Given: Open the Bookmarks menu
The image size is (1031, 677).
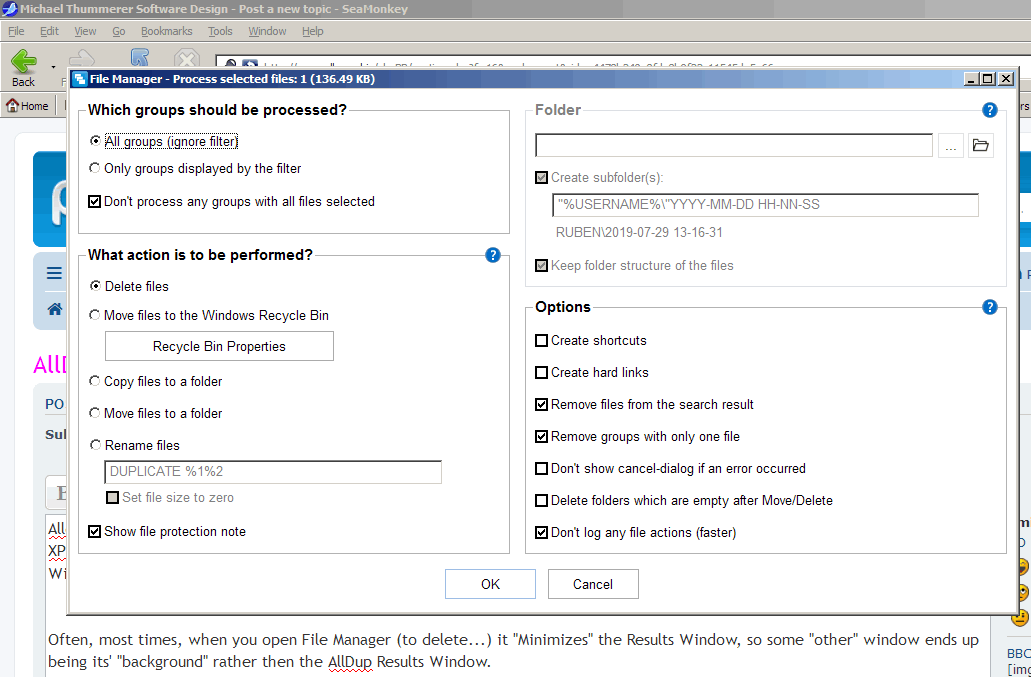Looking at the screenshot, I should [166, 32].
